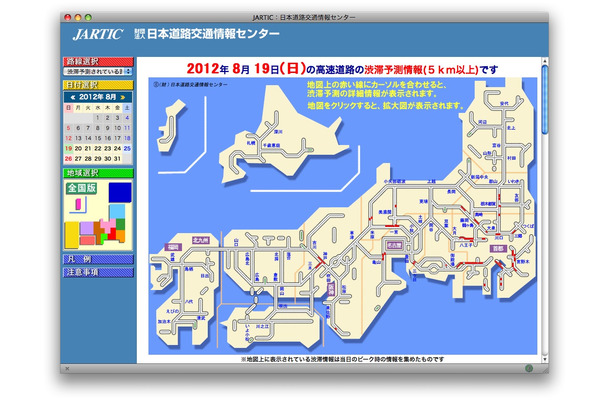
Task: Select August 24 in the calendar
Action: pyautogui.click(x=117, y=148)
